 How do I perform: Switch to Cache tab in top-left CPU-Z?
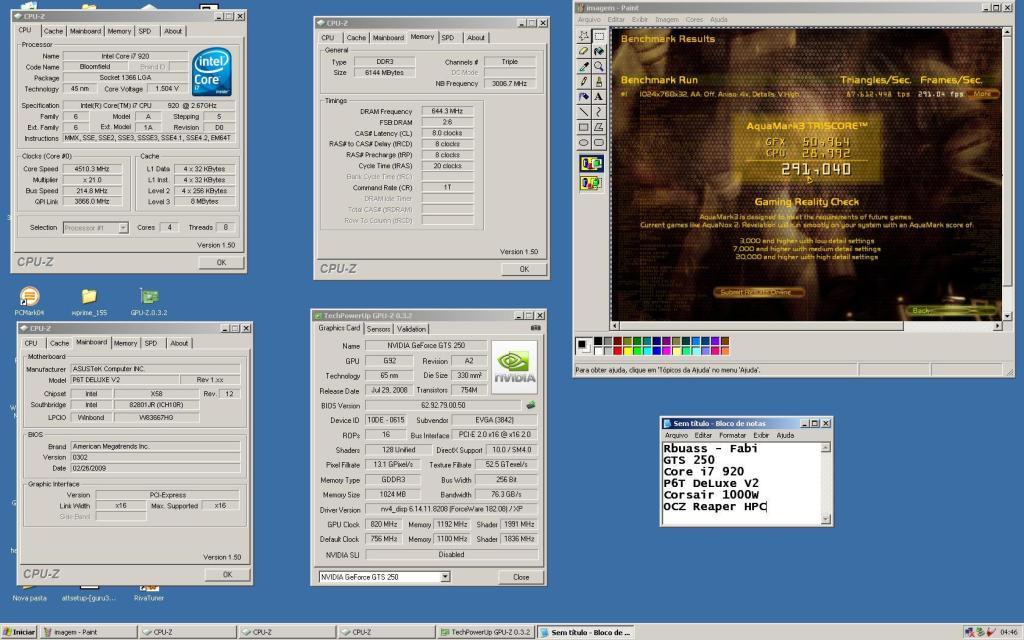pos(53,31)
